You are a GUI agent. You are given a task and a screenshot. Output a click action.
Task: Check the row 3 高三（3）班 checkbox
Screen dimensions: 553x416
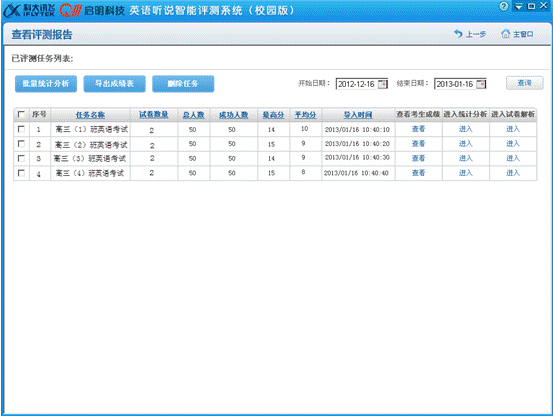[22, 158]
